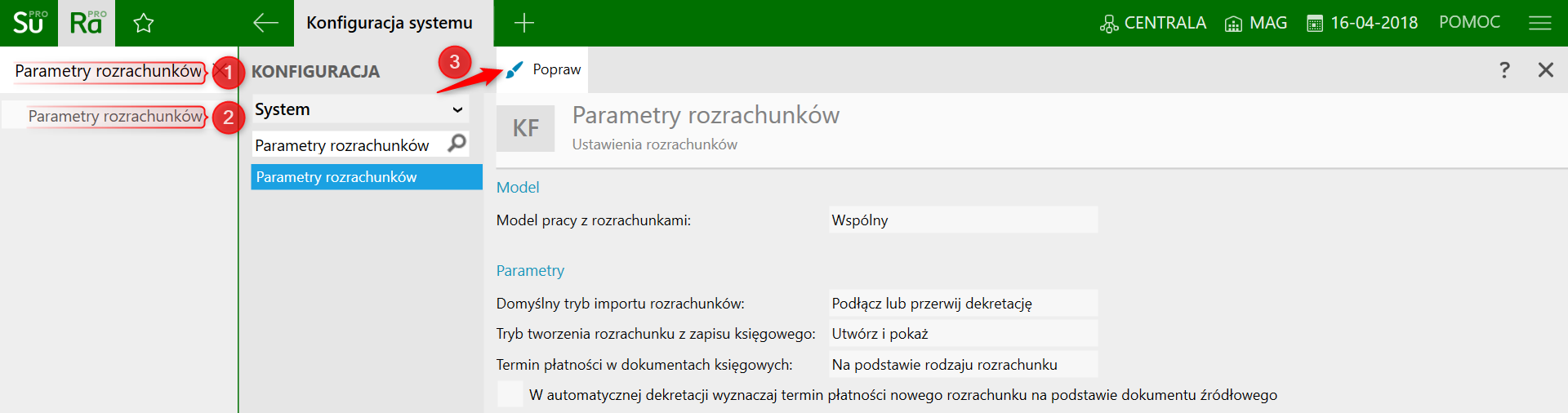The image size is (1568, 413).
Task: Click the MAG label
Action: click(x=1268, y=23)
